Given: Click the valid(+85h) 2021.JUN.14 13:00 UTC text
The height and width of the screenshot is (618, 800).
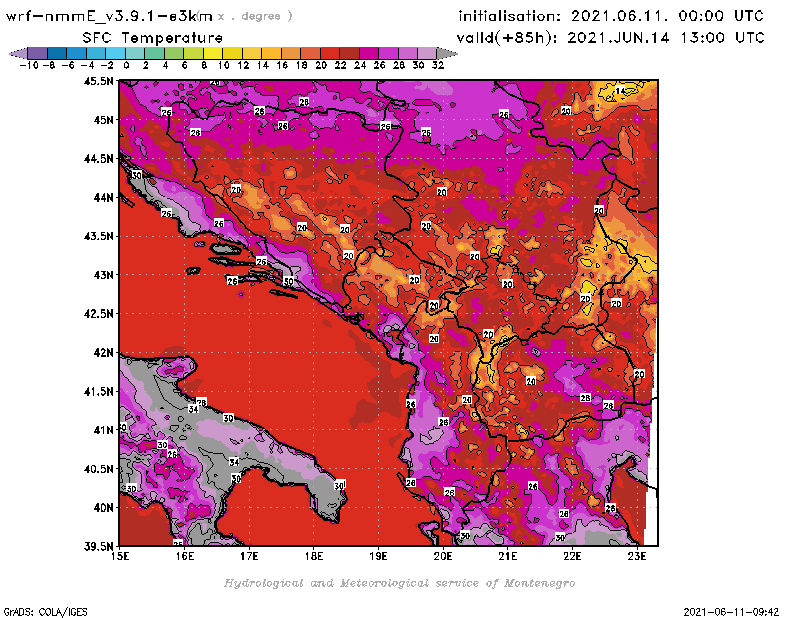Looking at the screenshot, I should pos(610,38).
